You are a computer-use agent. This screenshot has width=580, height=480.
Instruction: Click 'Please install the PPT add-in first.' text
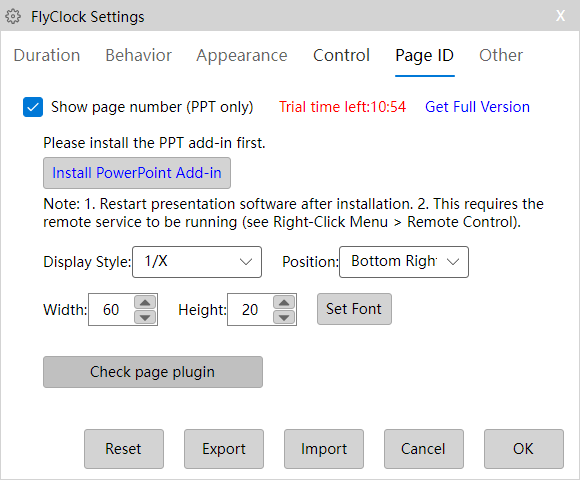pyautogui.click(x=154, y=143)
